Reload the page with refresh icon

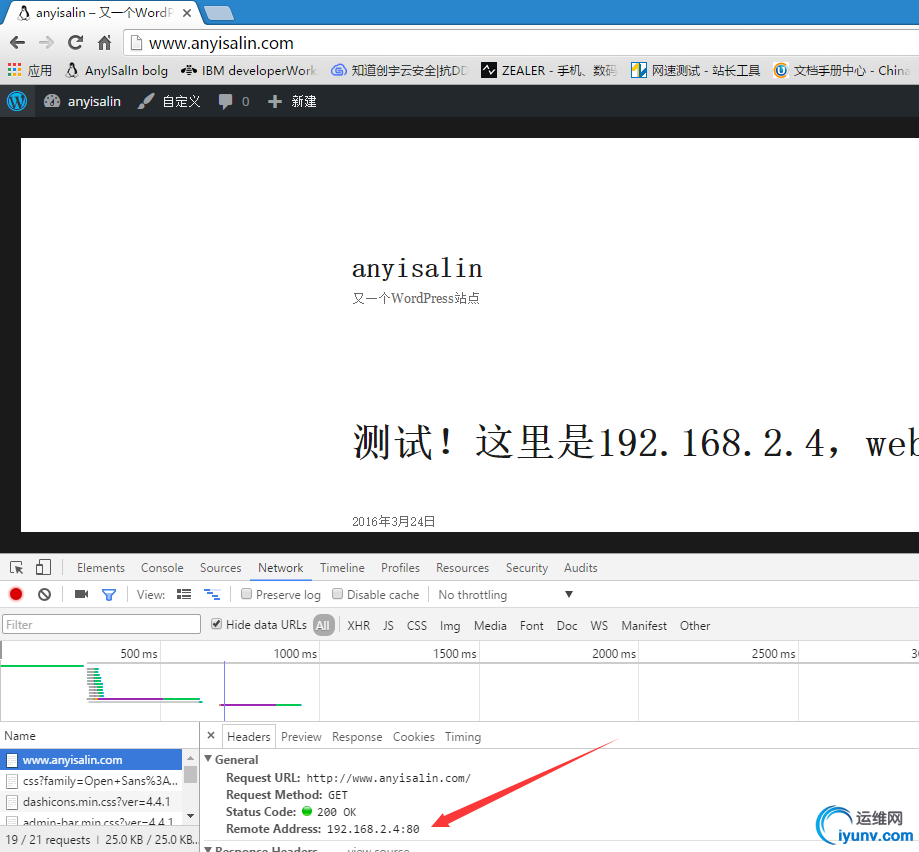[x=76, y=43]
